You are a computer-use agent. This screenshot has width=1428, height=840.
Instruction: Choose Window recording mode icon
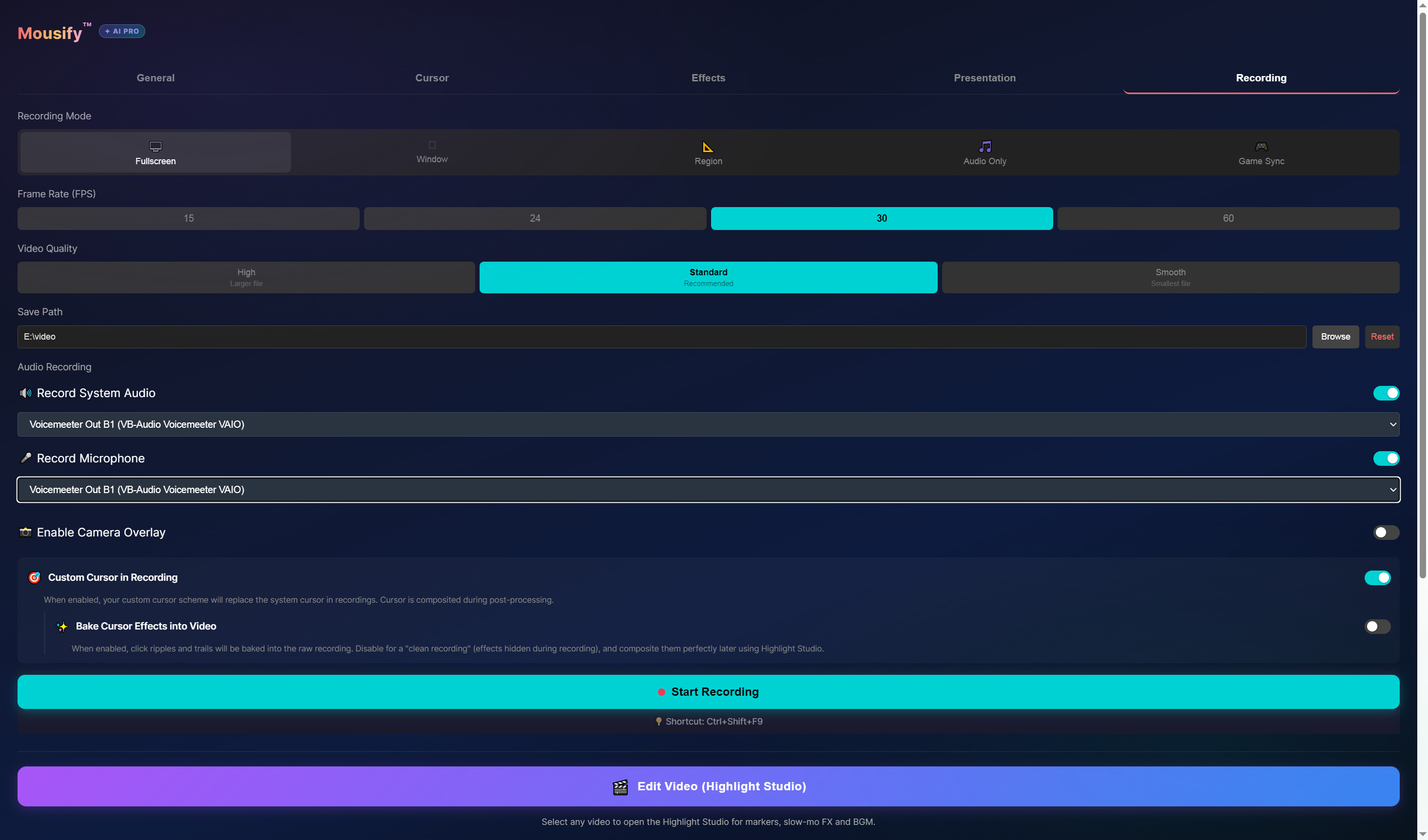432,145
